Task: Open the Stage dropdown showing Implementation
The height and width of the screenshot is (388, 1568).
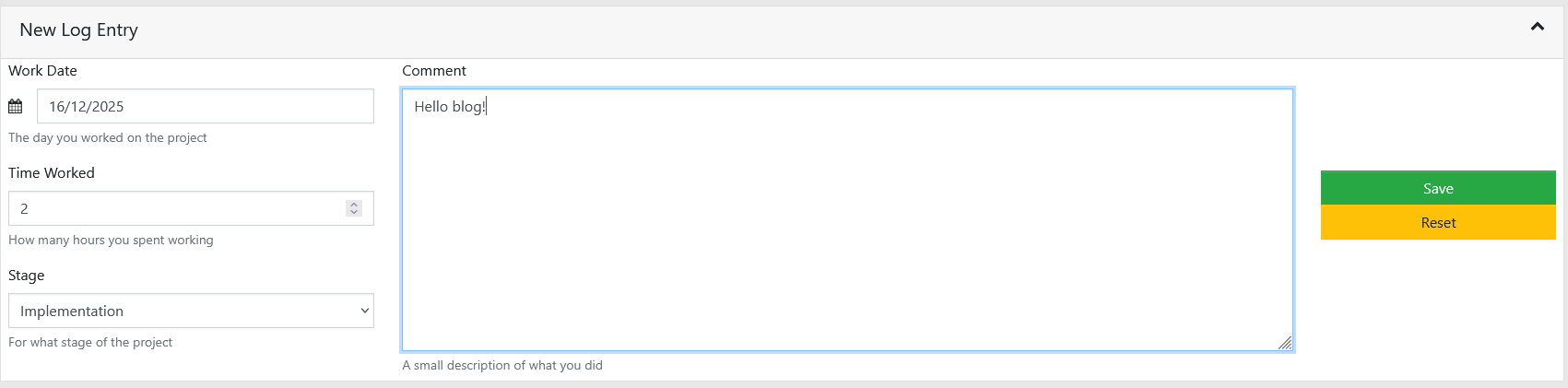Action: pos(191,311)
